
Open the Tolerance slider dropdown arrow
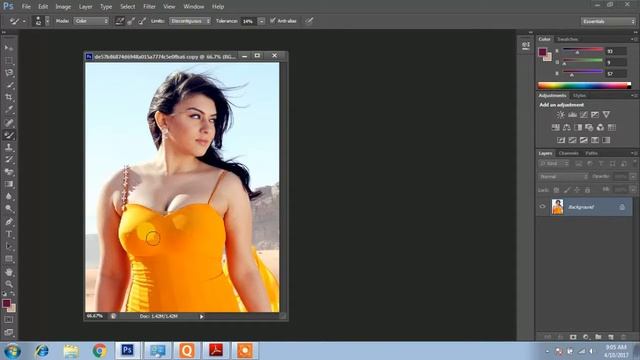(261, 21)
